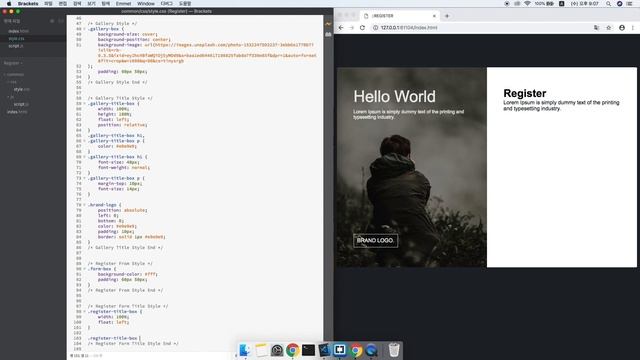Click the input source 'A' icon in menu bar
The height and width of the screenshot is (360, 640).
562,4
